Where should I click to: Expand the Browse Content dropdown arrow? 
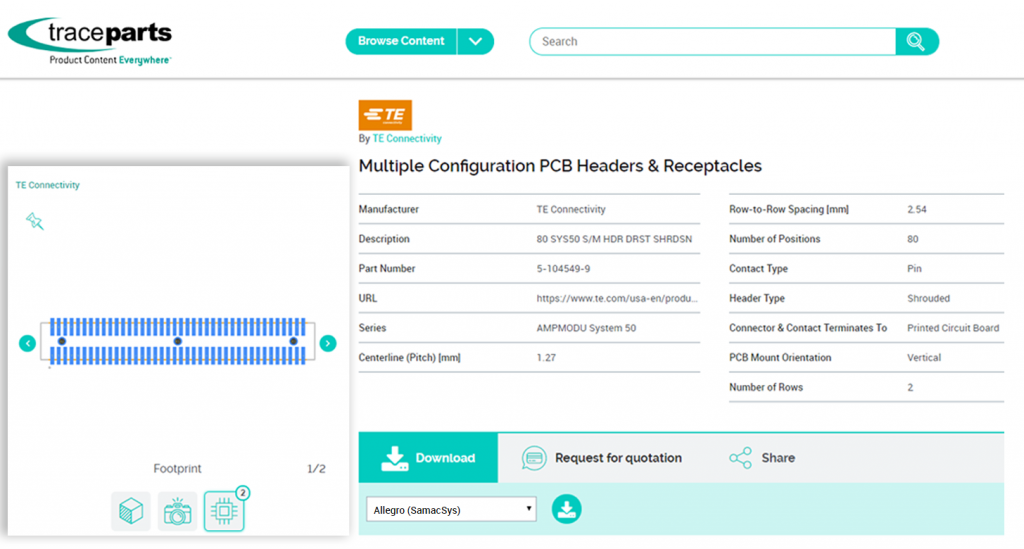tap(475, 41)
